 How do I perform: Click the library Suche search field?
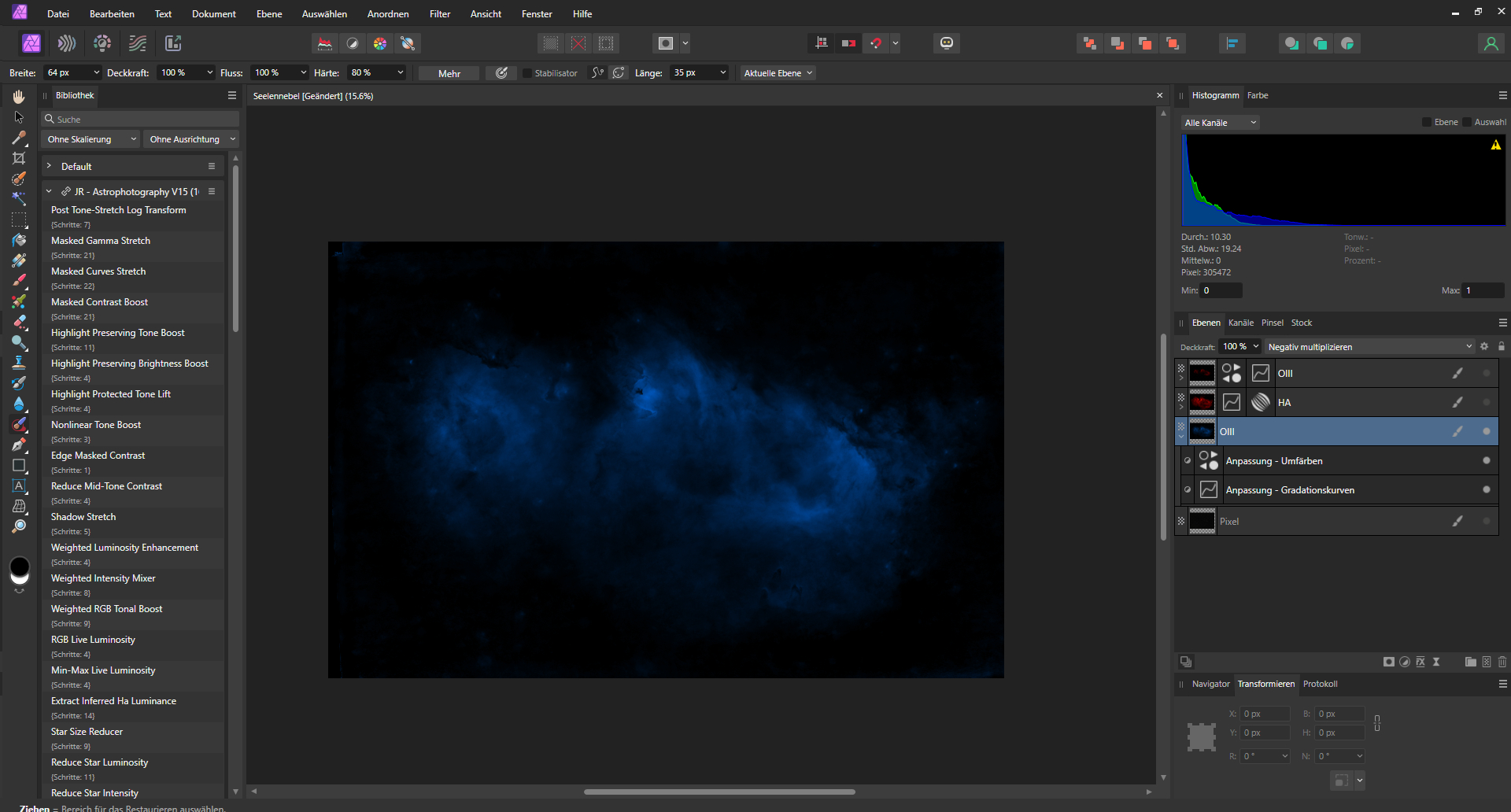click(140, 119)
